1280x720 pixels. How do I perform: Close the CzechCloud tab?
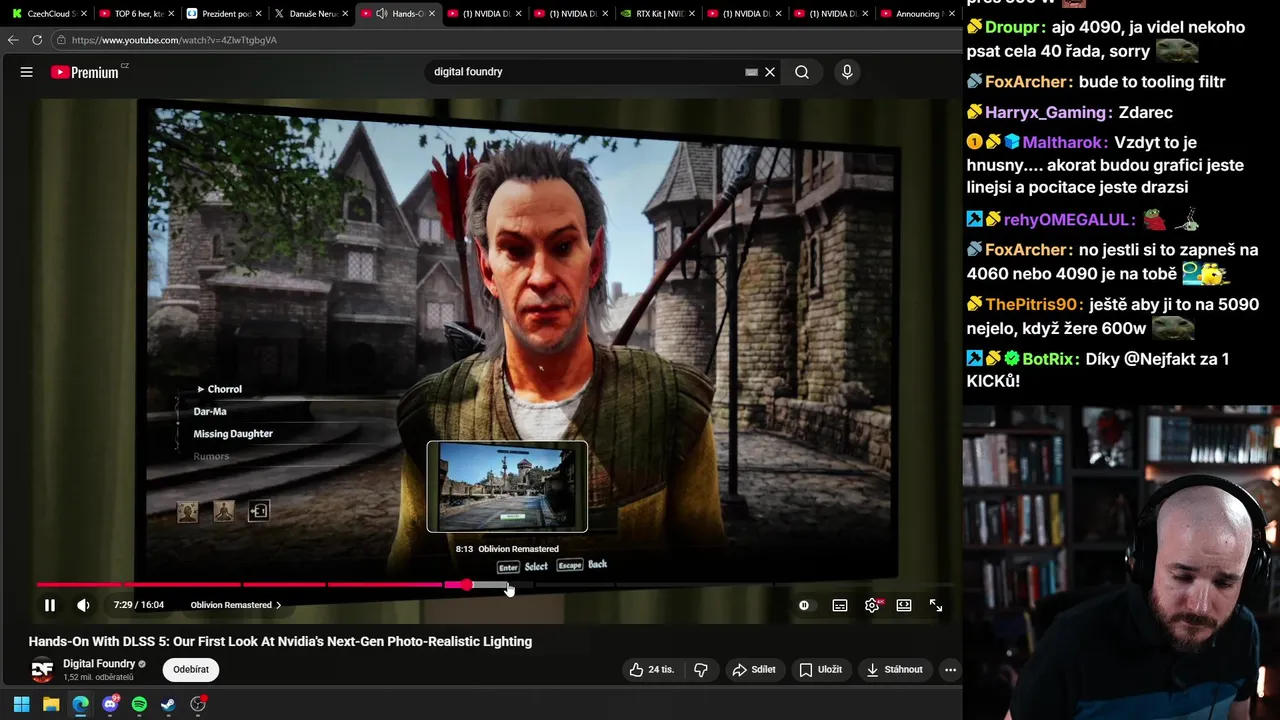[84, 14]
